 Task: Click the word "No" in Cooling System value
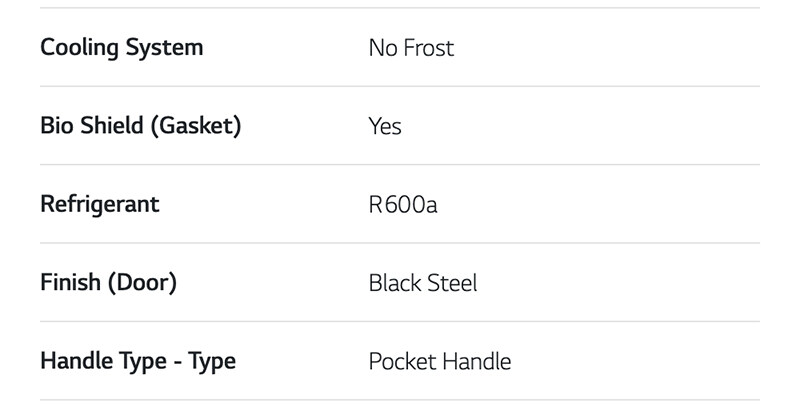point(383,48)
